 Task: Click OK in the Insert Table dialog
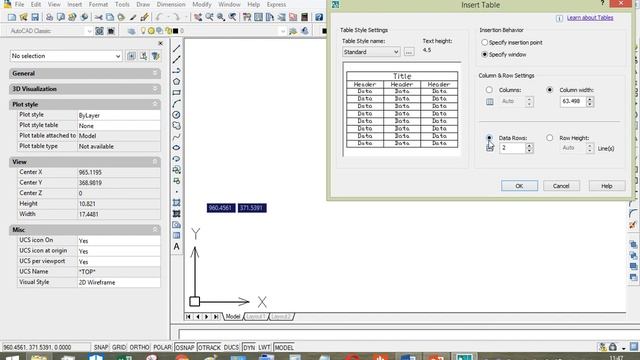pyautogui.click(x=519, y=186)
